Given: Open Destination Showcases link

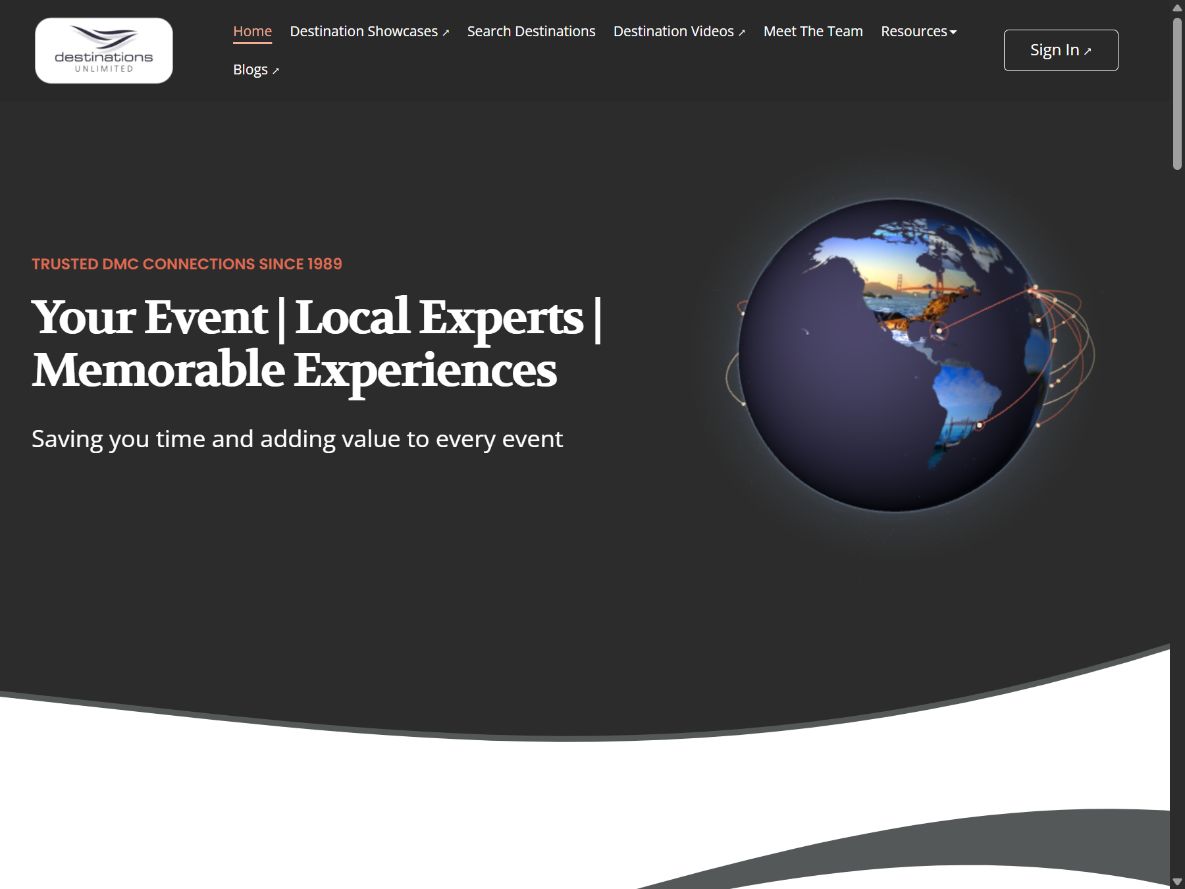Looking at the screenshot, I should point(370,31).
